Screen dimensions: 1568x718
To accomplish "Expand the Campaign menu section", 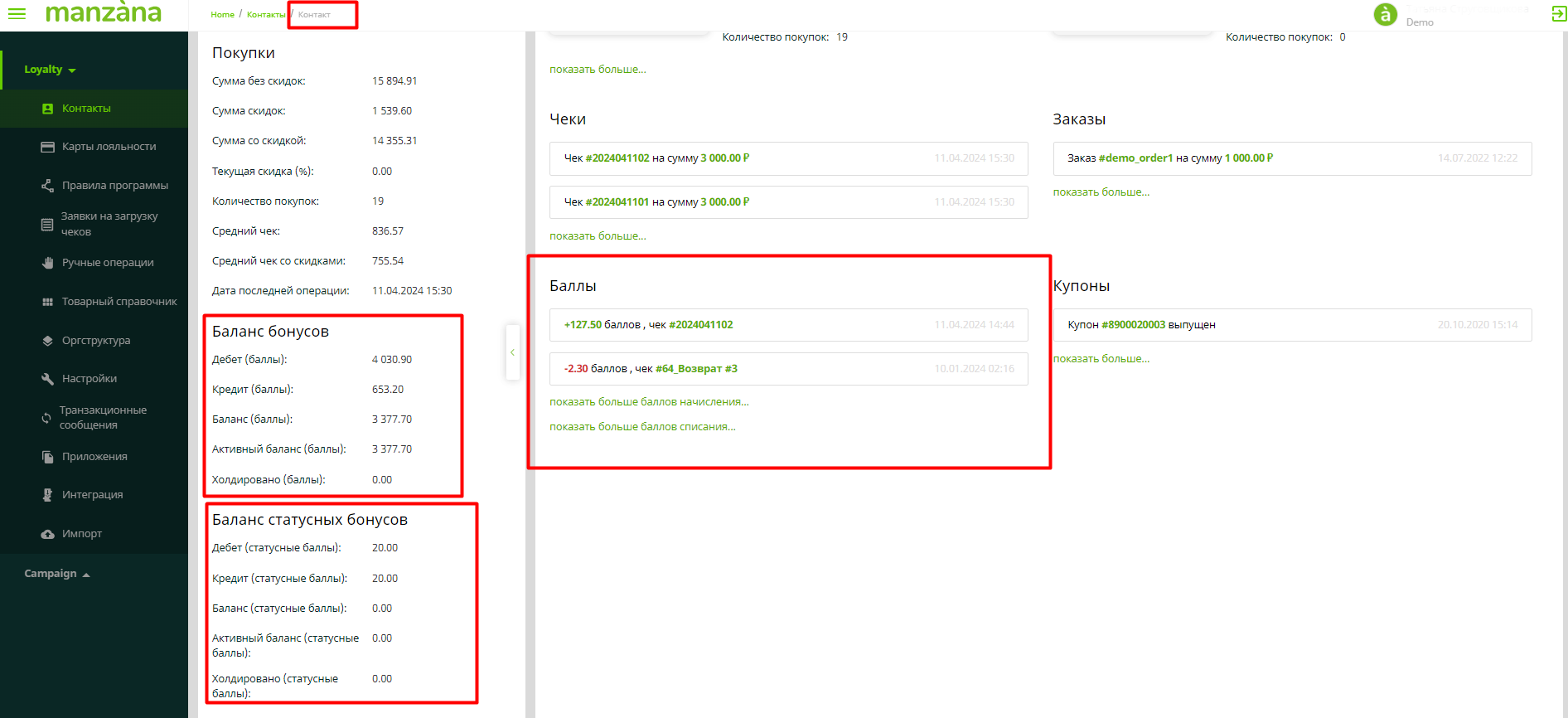I will coord(56,574).
